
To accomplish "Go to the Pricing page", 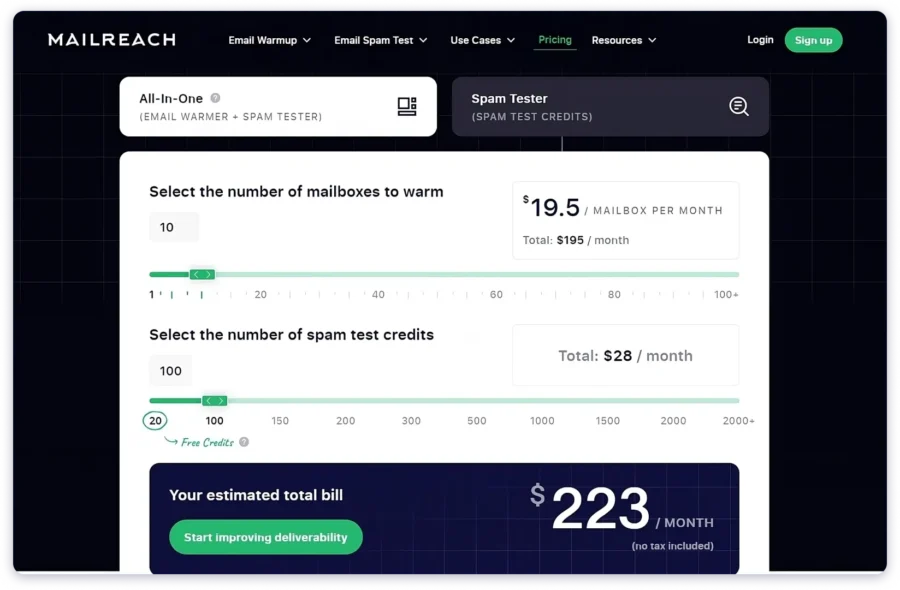I will [554, 40].
